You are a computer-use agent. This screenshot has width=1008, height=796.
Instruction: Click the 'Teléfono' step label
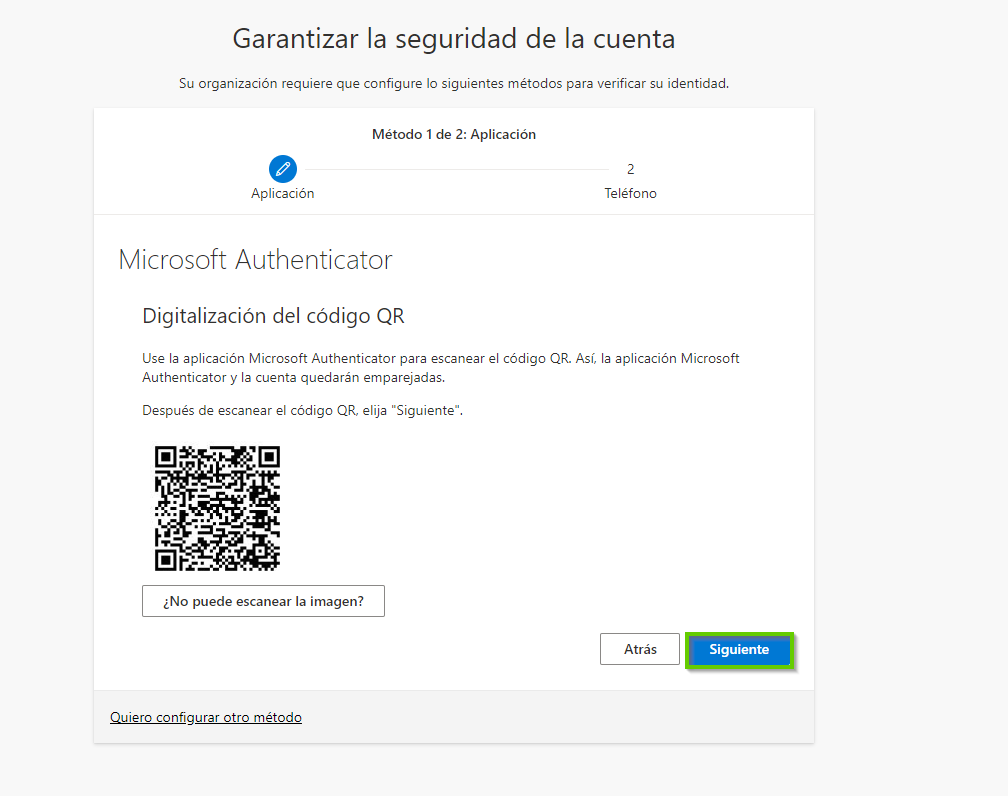coord(631,194)
